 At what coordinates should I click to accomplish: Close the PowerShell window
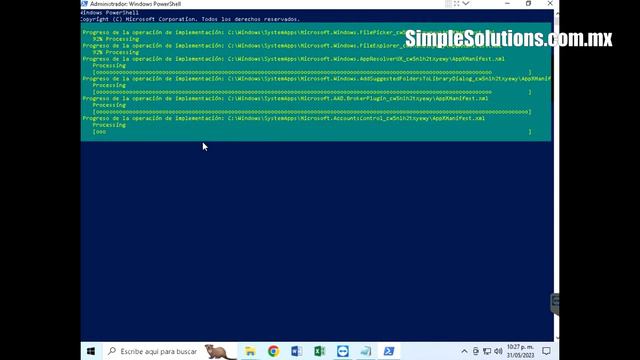(550, 4)
